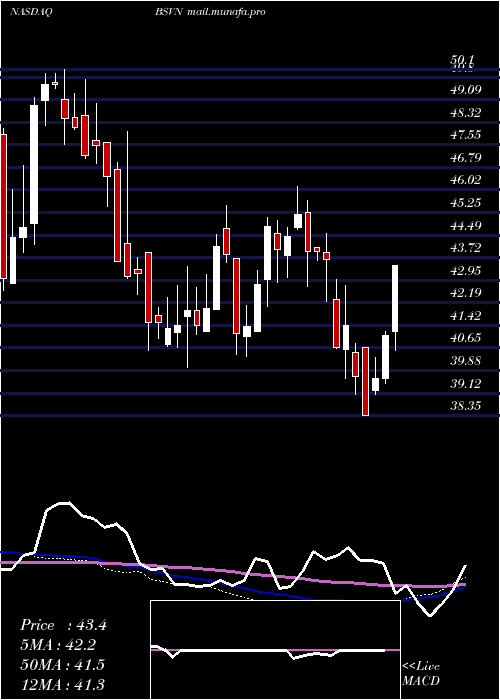
Task: Click the 49.09 price axis label
Action: pyautogui.click(x=466, y=90)
